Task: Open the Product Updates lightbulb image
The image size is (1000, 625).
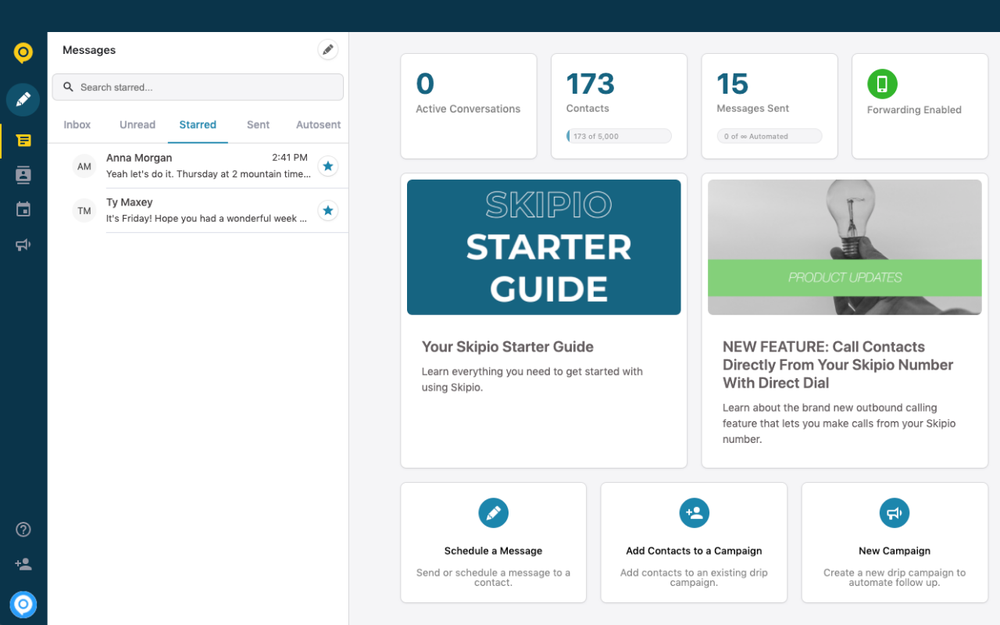Action: pos(844,247)
